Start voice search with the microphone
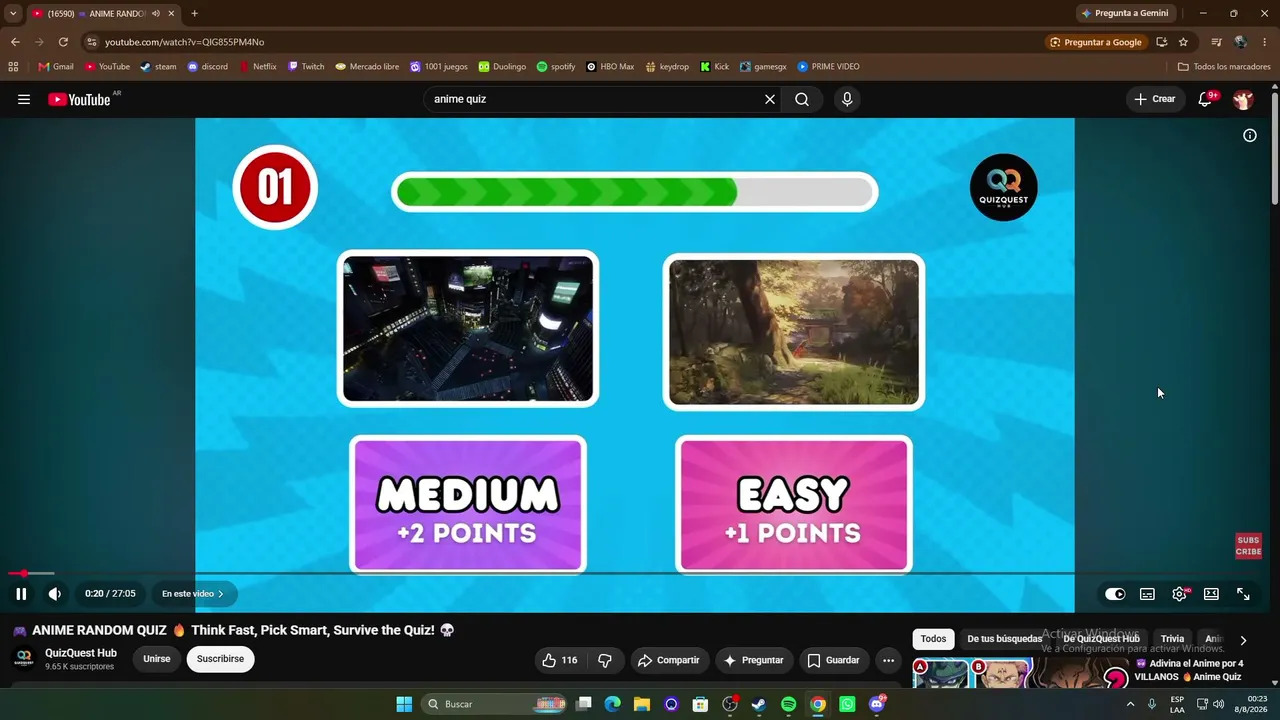This screenshot has height=720, width=1280. (x=847, y=99)
